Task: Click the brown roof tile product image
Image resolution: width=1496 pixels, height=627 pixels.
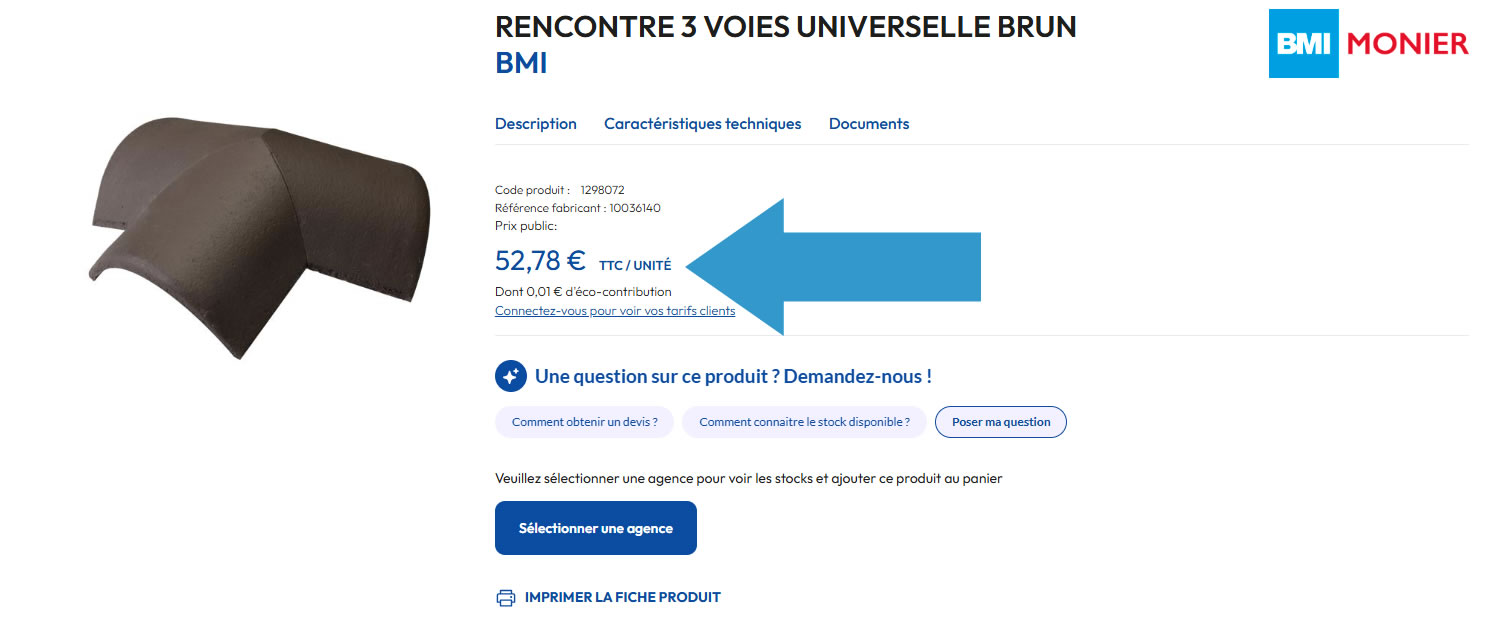Action: (x=260, y=238)
